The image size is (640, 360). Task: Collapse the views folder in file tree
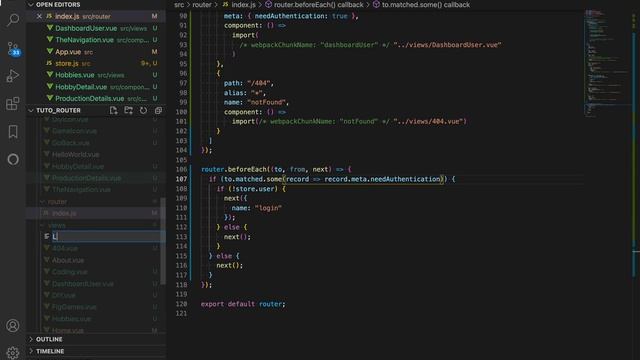pos(43,225)
